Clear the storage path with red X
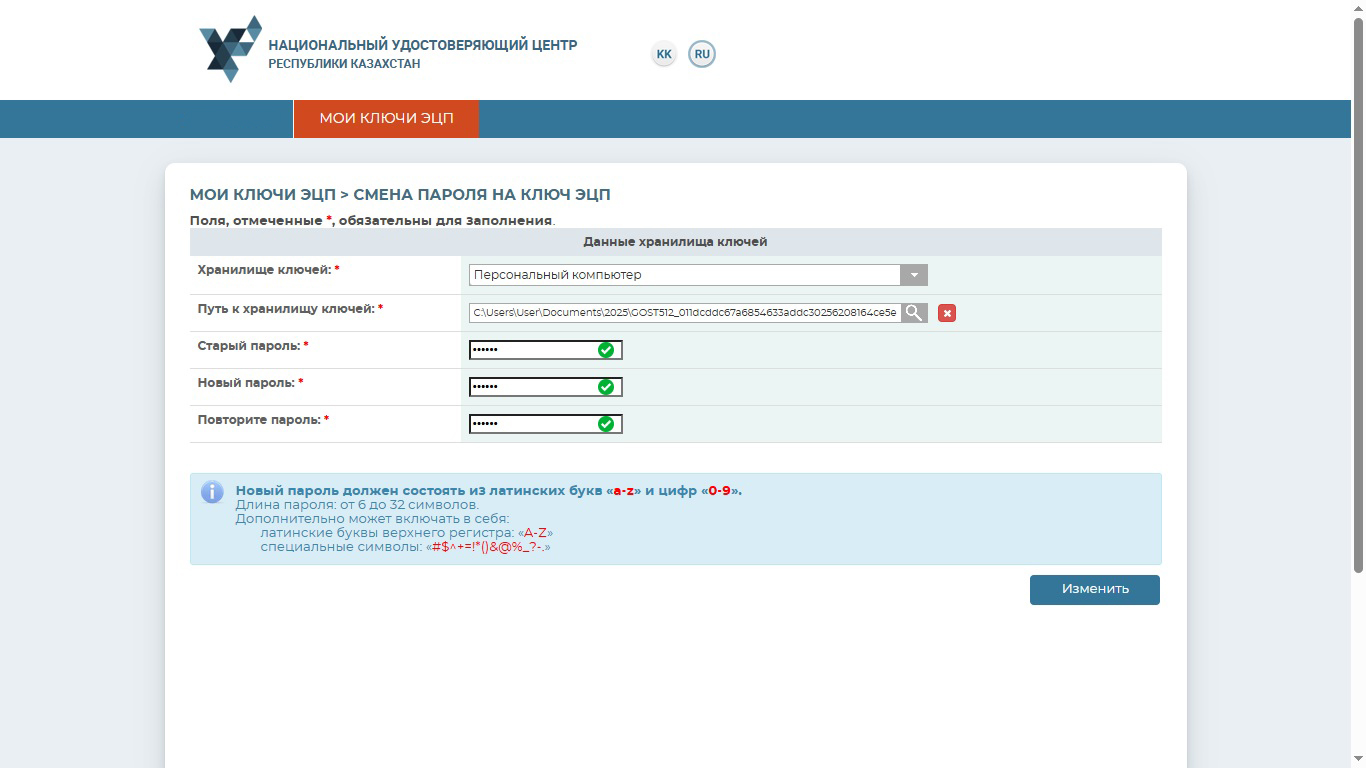Viewport: 1366px width, 768px height. 947,313
